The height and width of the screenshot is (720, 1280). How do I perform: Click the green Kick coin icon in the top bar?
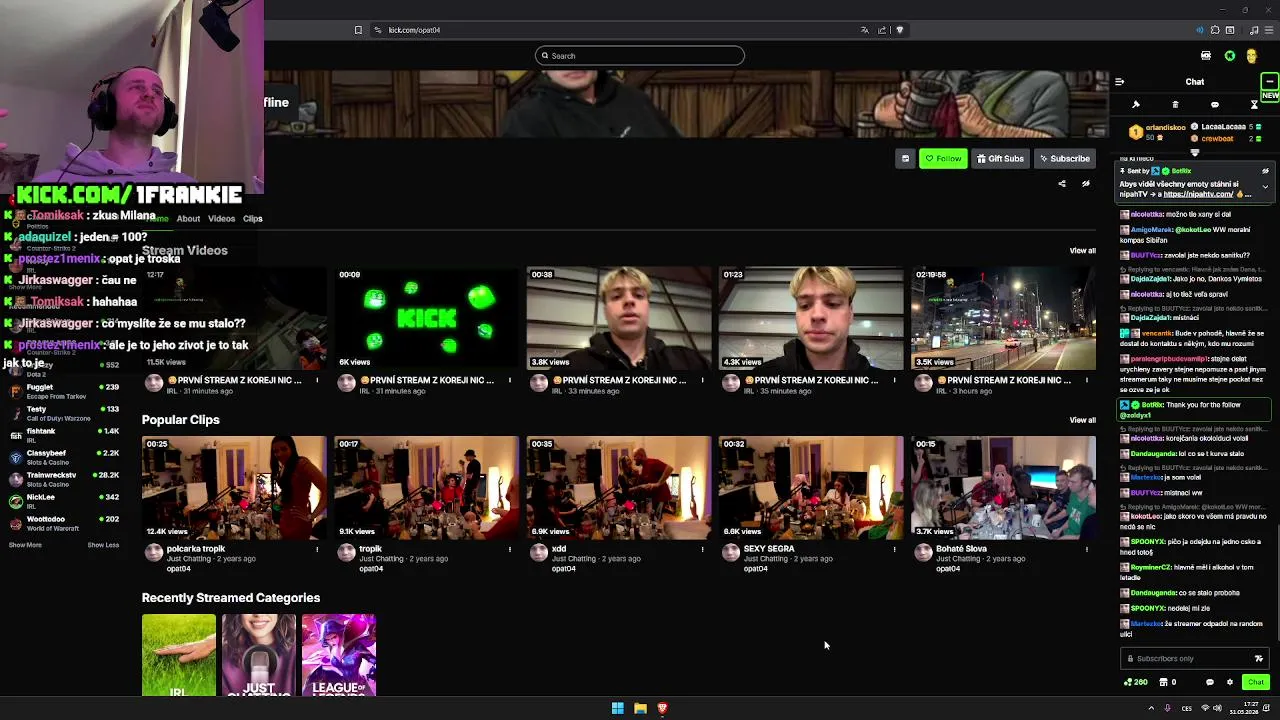[1230, 56]
